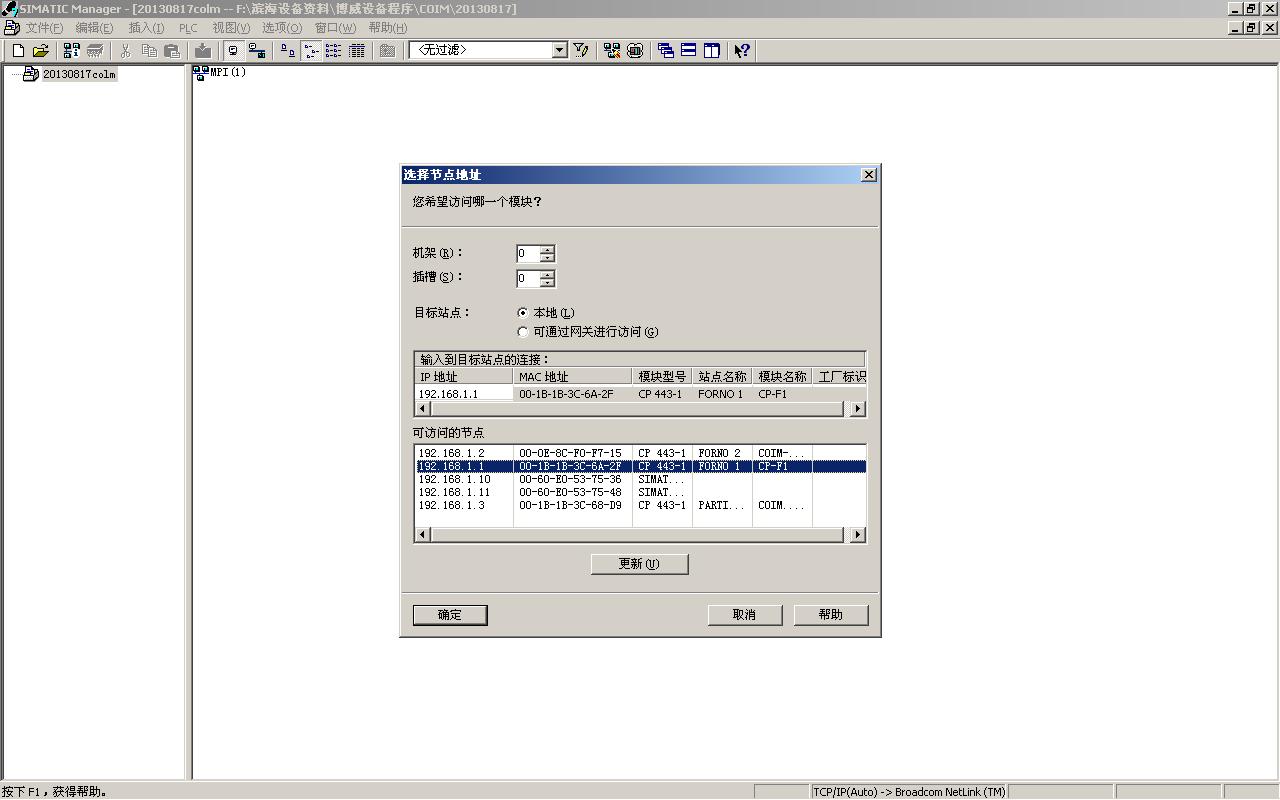Increase the 插槽 slot number
Viewport: 1280px width, 800px height.
(547, 274)
